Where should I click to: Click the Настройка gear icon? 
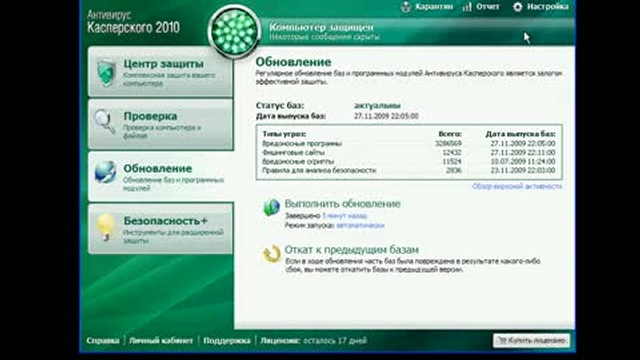click(518, 7)
